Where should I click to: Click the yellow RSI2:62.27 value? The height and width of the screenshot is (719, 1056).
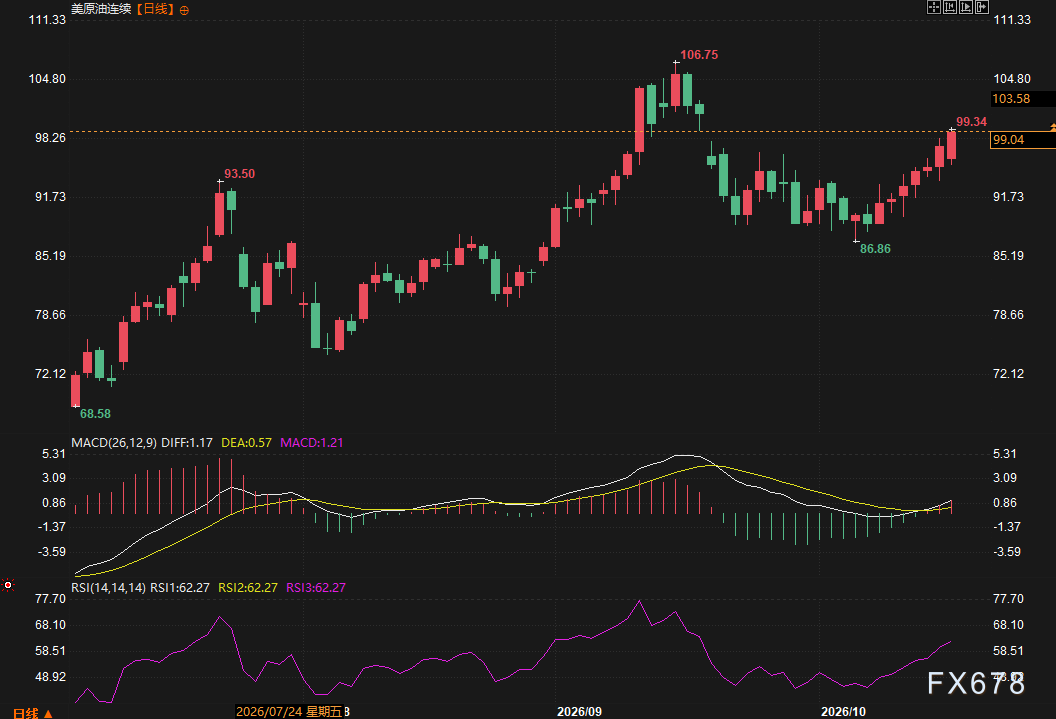click(248, 588)
